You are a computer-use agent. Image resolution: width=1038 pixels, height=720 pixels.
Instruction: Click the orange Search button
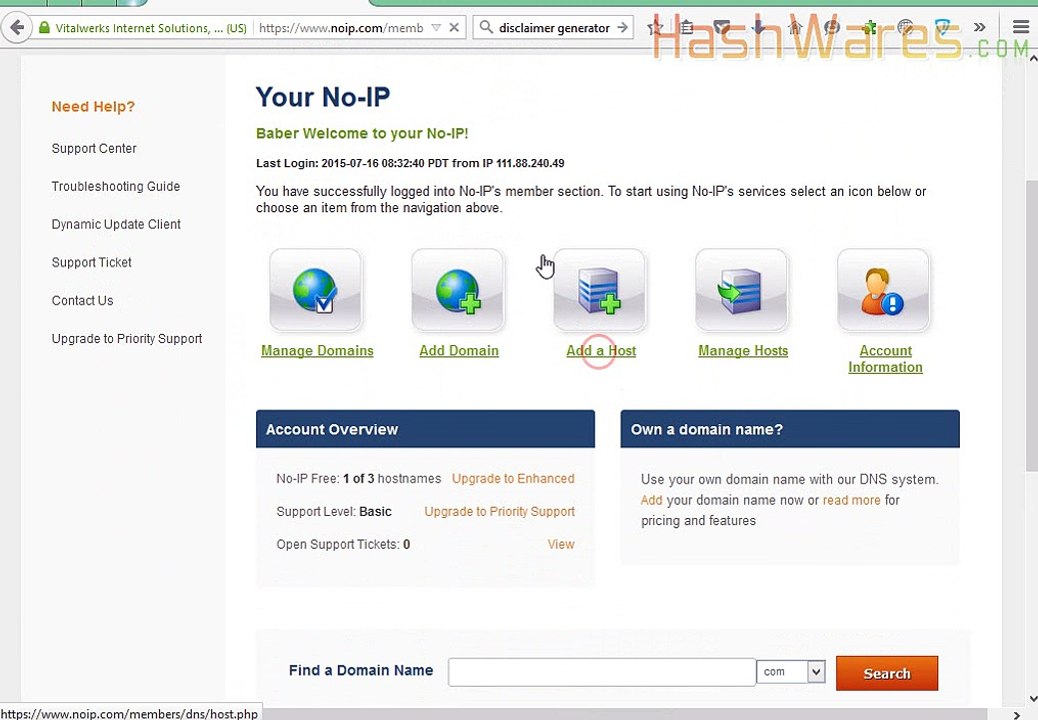[x=886, y=673]
